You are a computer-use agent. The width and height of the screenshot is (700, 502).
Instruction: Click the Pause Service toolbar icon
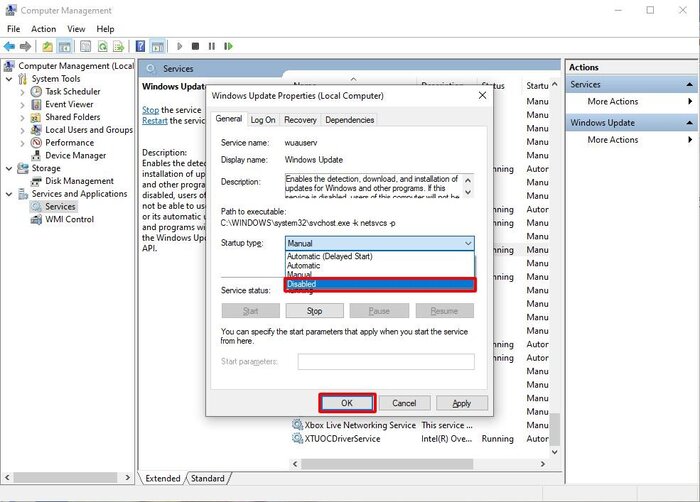[212, 46]
